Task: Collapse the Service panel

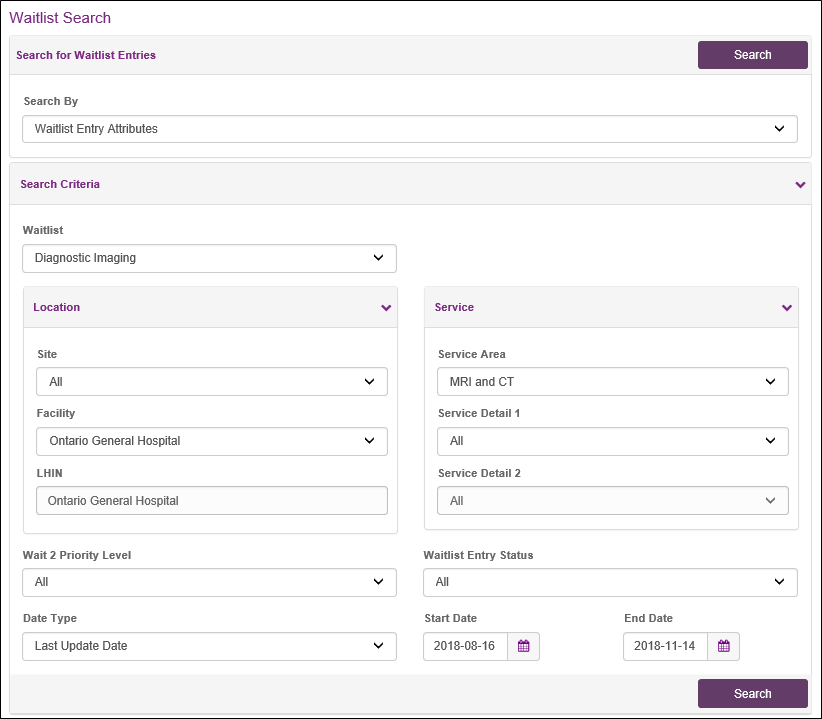Action: point(787,308)
